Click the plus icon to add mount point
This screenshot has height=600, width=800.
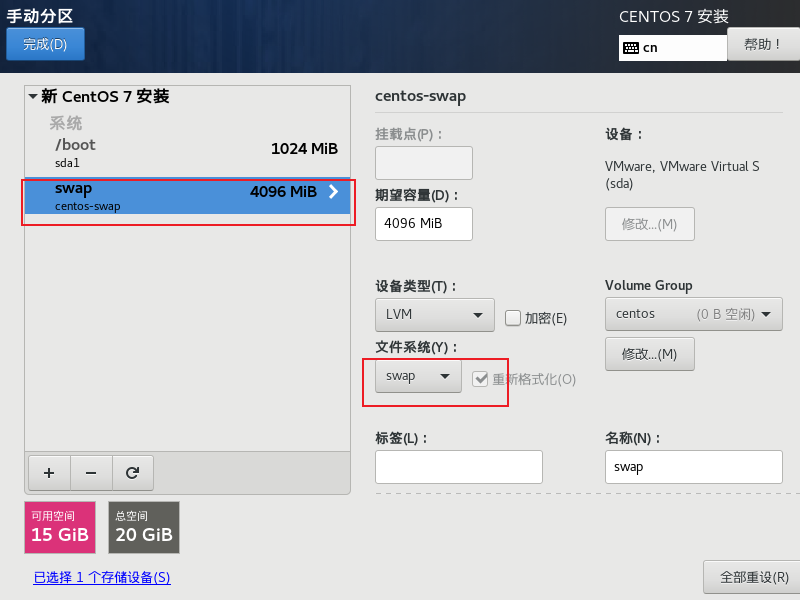[49, 473]
